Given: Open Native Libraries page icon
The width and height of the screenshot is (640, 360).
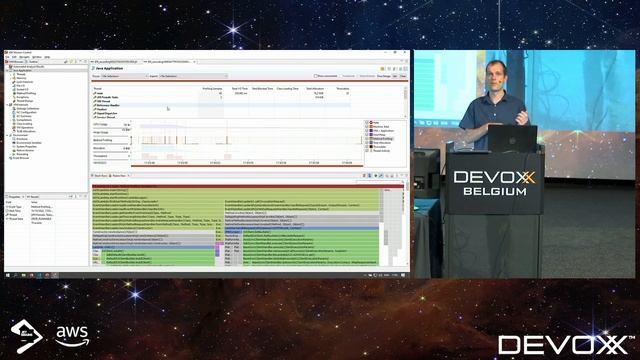Looking at the screenshot, I should [14, 150].
